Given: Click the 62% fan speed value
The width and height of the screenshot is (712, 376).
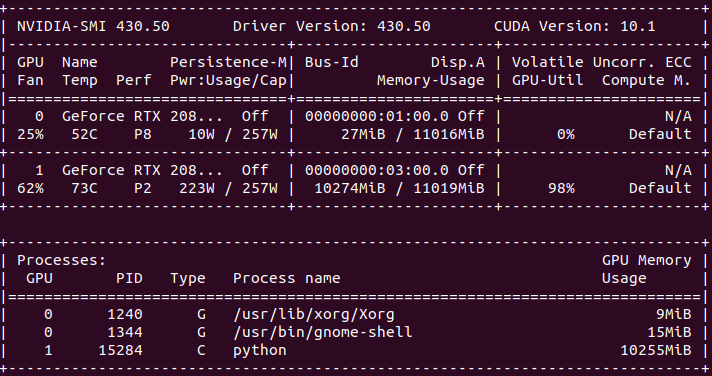Looking at the screenshot, I should pyautogui.click(x=30, y=188).
